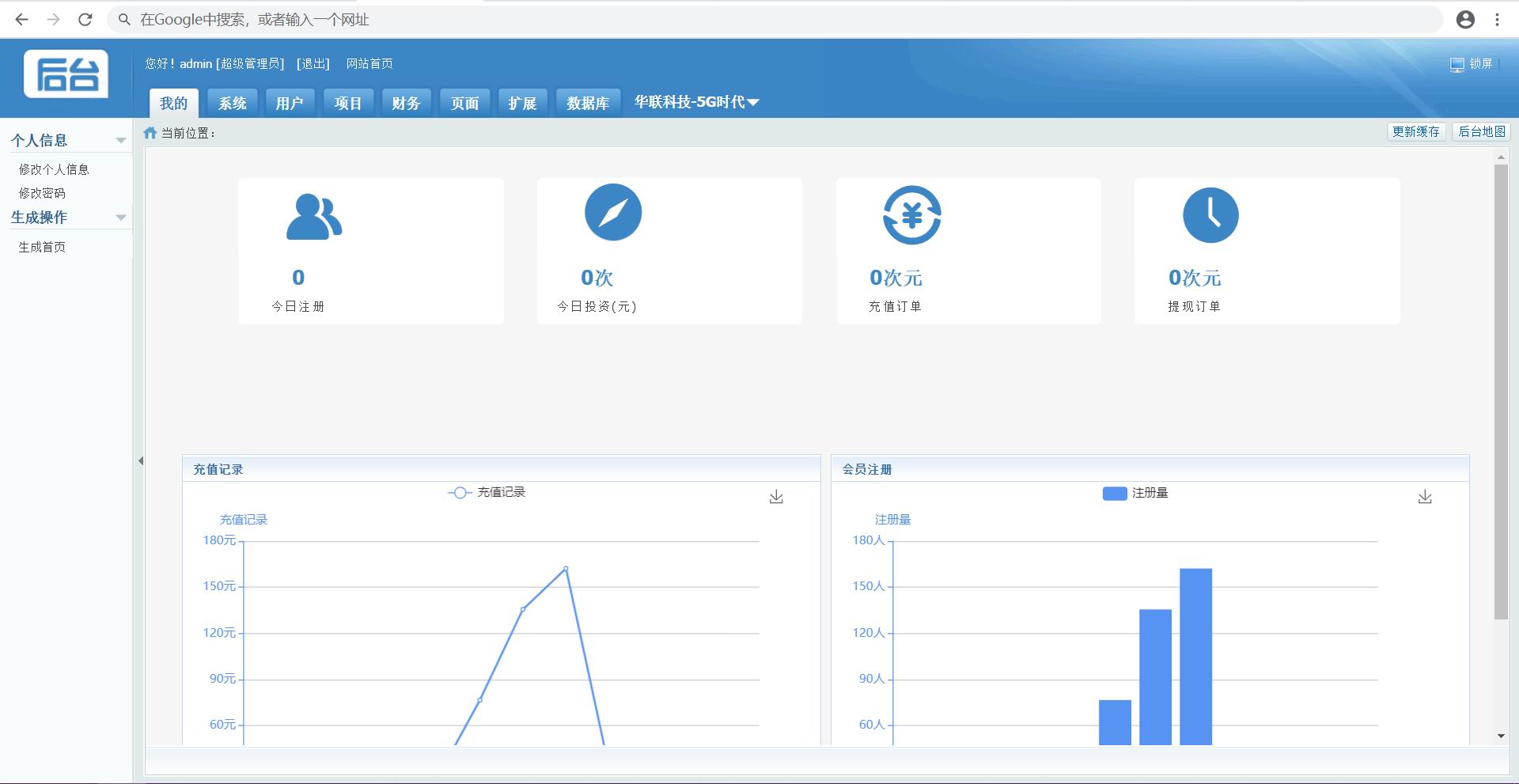This screenshot has width=1519, height=784.
Task: Switch to the 财务 tab
Action: point(406,104)
